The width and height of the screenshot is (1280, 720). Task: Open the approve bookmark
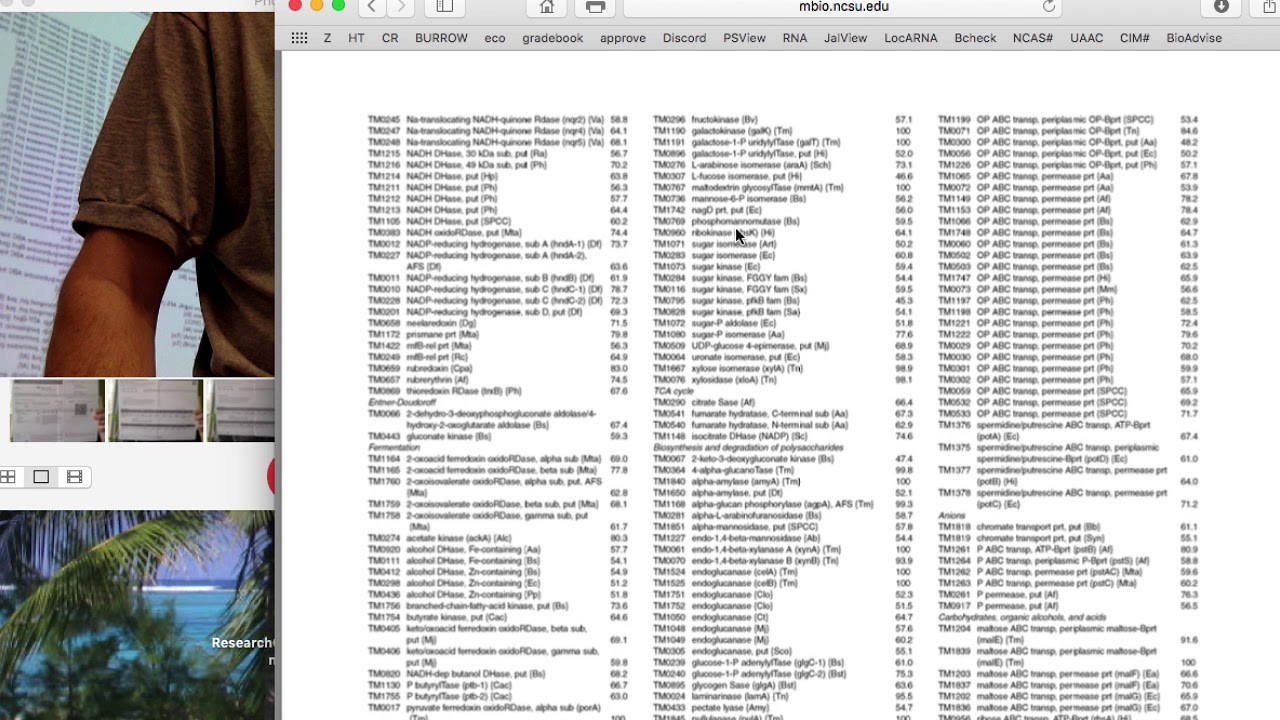click(623, 38)
